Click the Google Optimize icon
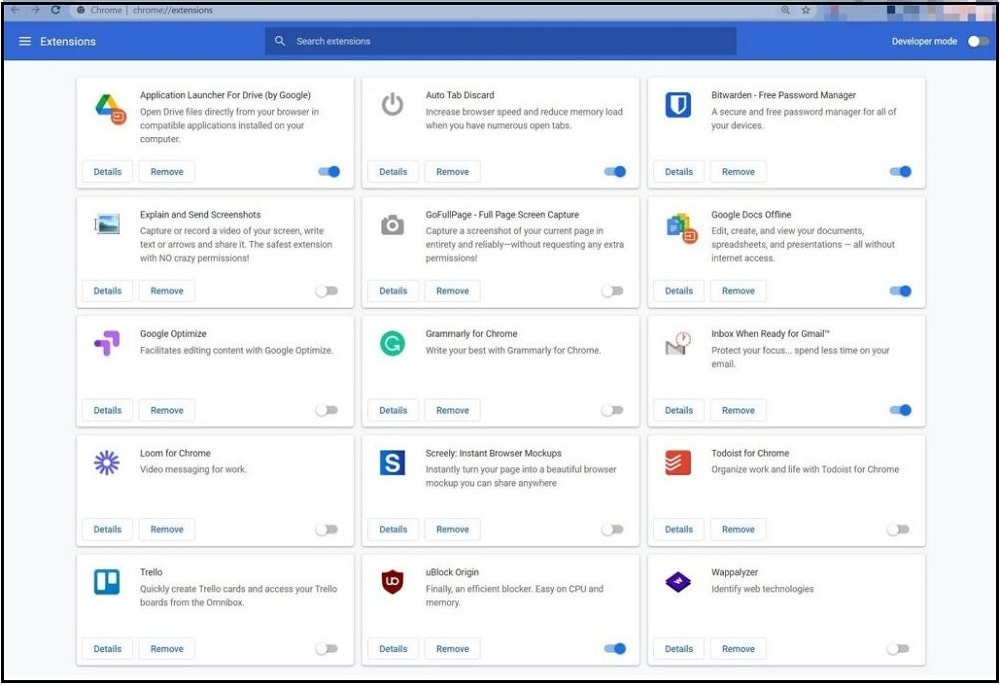The height and width of the screenshot is (685, 1000). (107, 343)
